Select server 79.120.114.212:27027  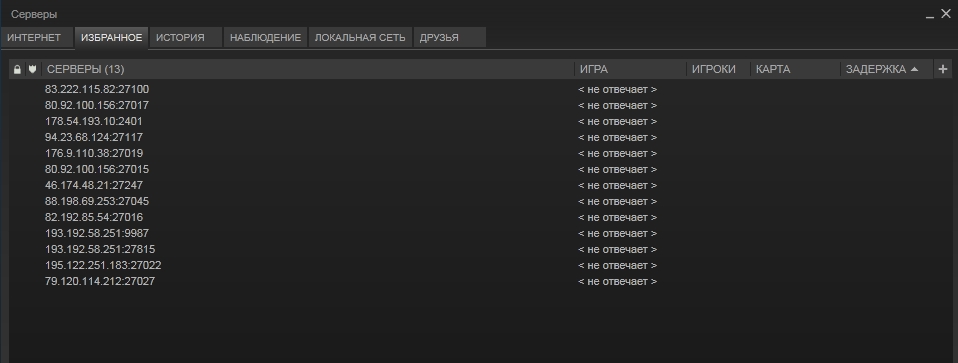coord(100,281)
